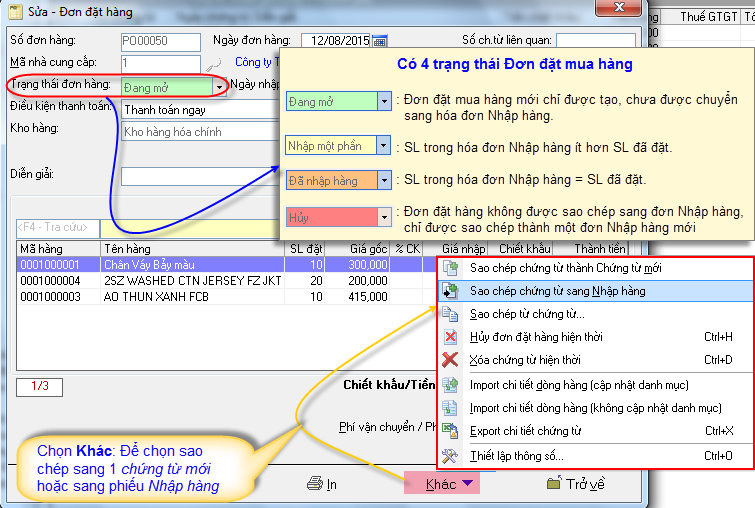Select Sao chép chứng từ thành Chứng từ mới
Viewport: 755px width, 508px height.
click(565, 268)
